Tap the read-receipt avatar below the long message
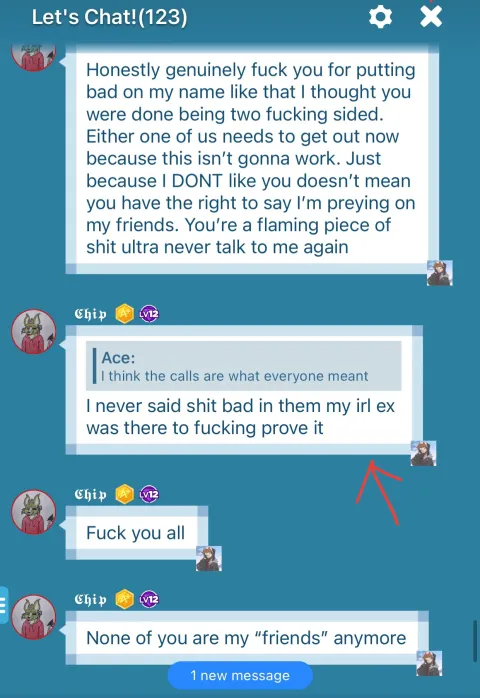This screenshot has width=480, height=698. [440, 273]
